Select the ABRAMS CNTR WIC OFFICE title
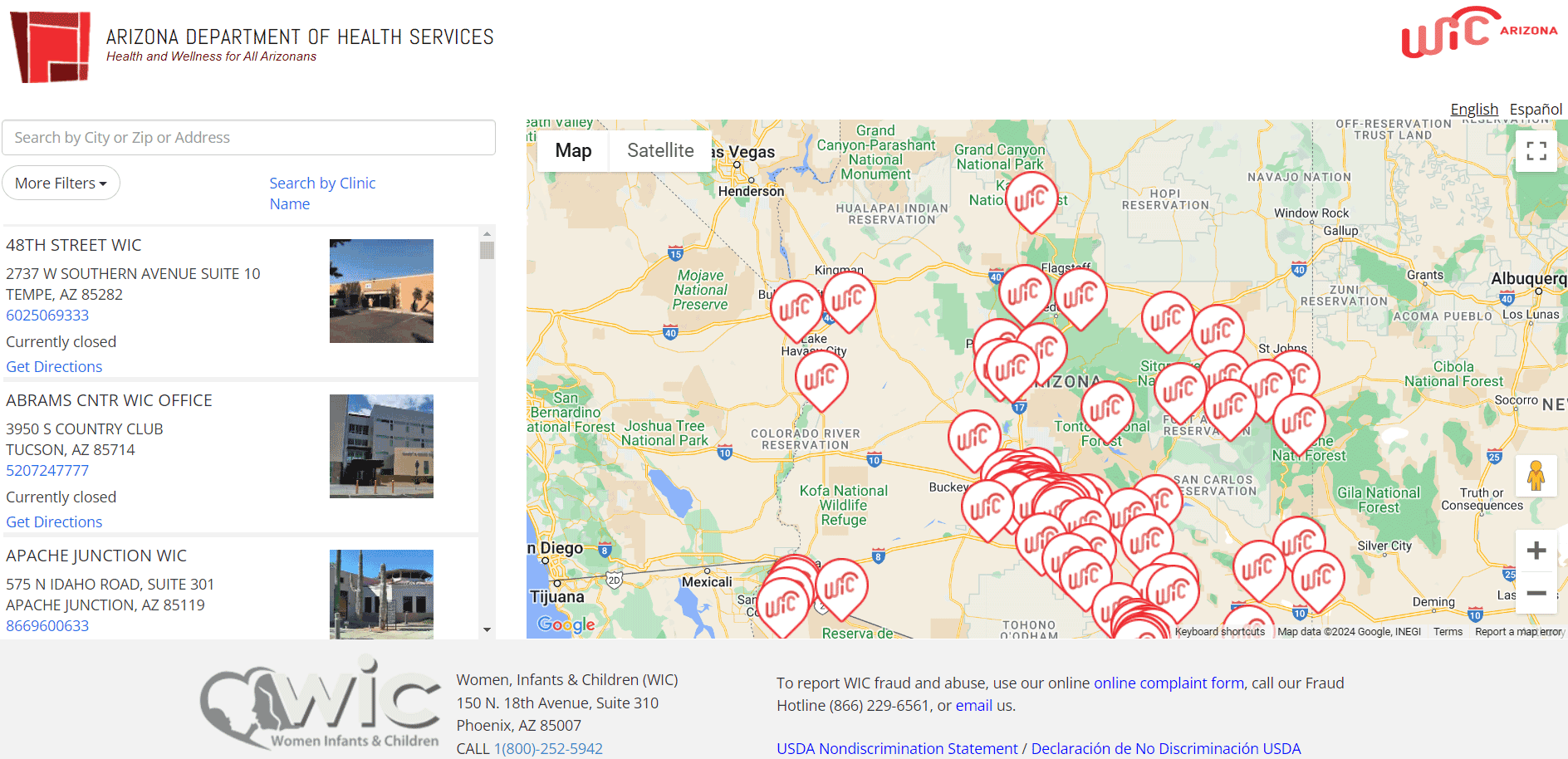The height and width of the screenshot is (759, 1568). click(109, 400)
